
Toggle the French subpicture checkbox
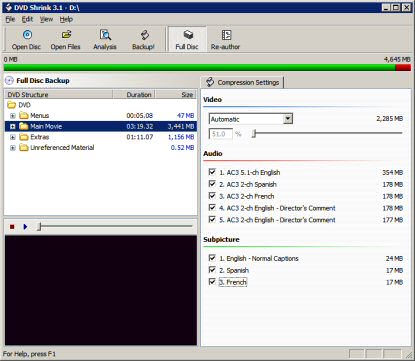click(x=212, y=282)
